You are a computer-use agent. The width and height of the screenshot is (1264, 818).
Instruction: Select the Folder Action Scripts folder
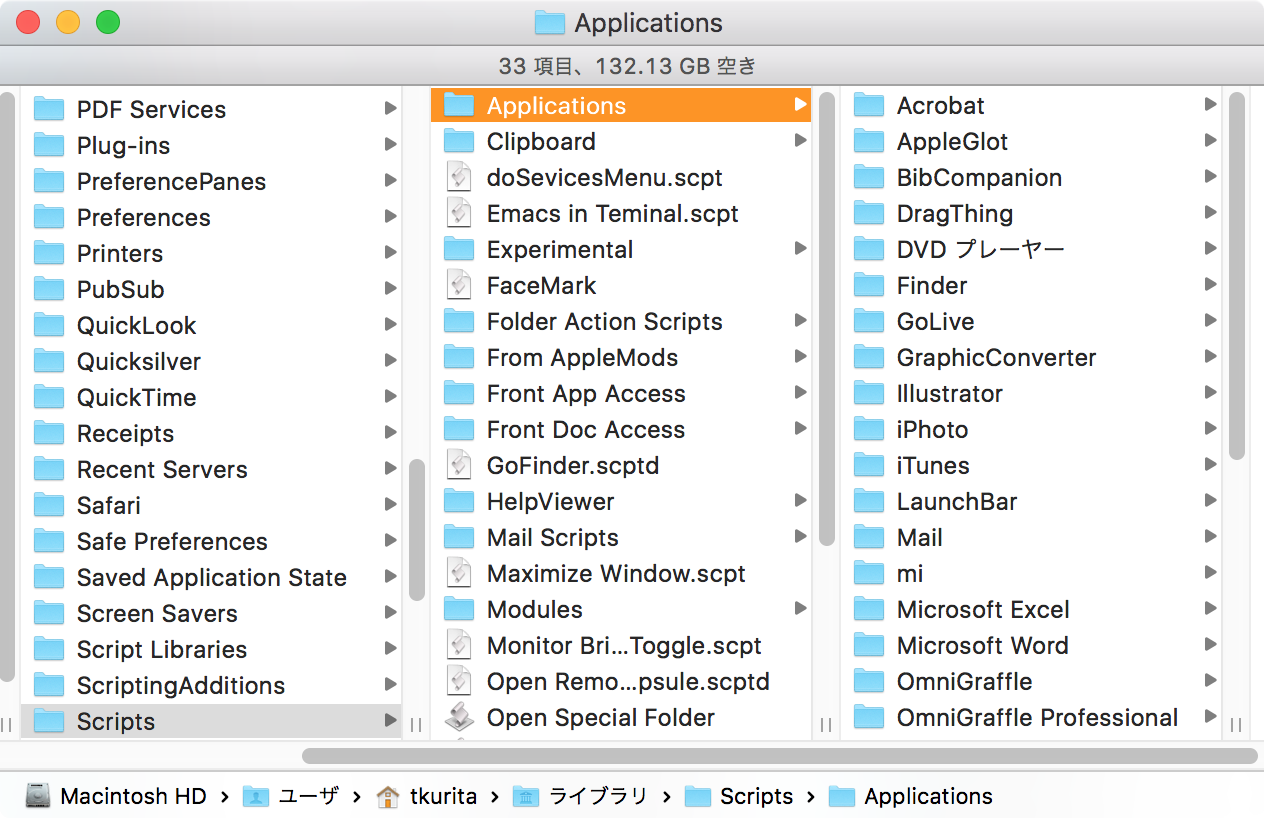[x=604, y=322]
